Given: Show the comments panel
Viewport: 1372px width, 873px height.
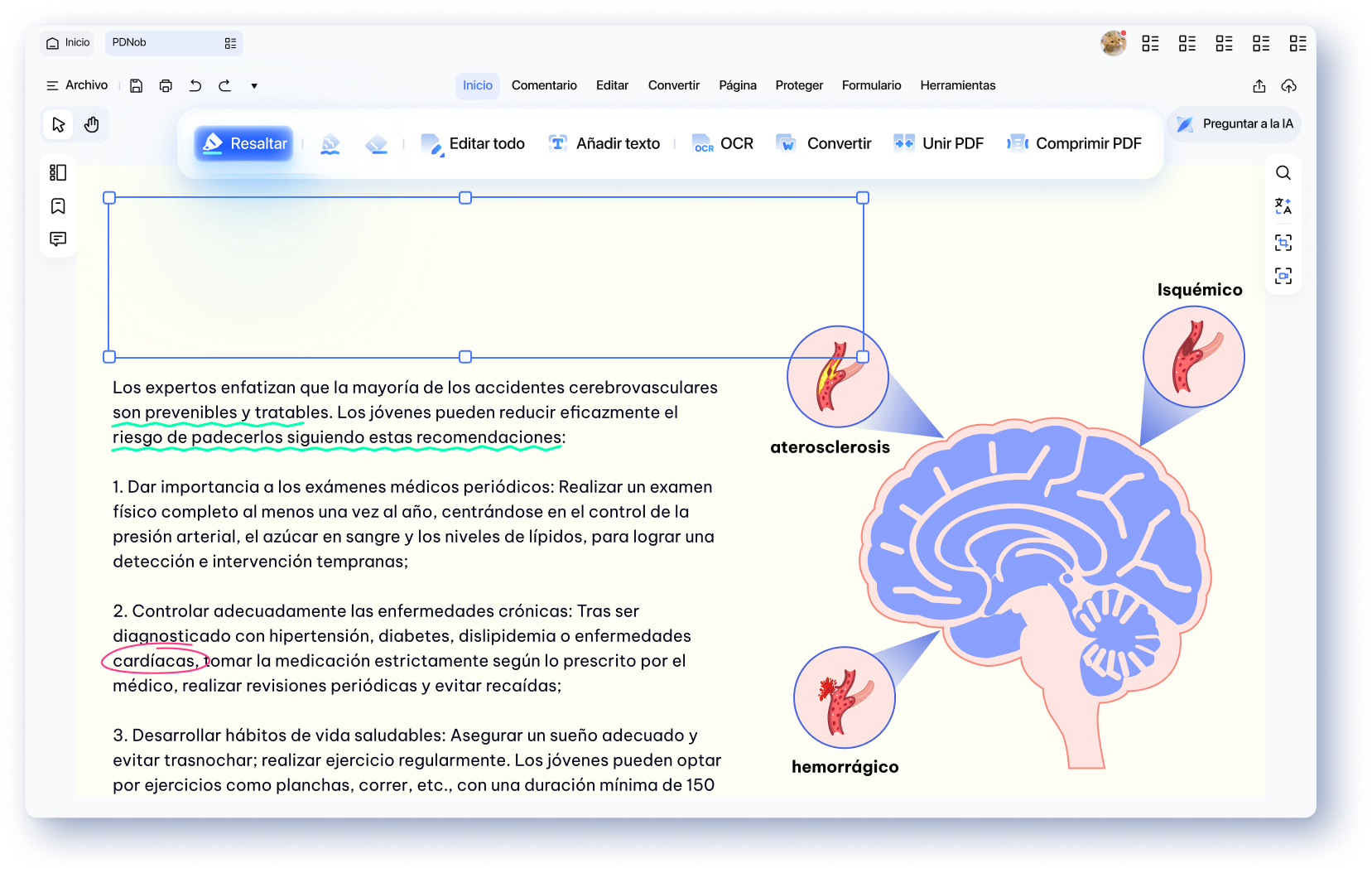Looking at the screenshot, I should pyautogui.click(x=58, y=239).
